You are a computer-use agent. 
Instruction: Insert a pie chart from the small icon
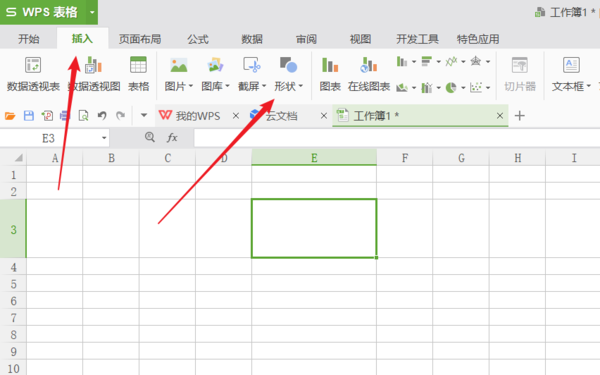[451, 88]
